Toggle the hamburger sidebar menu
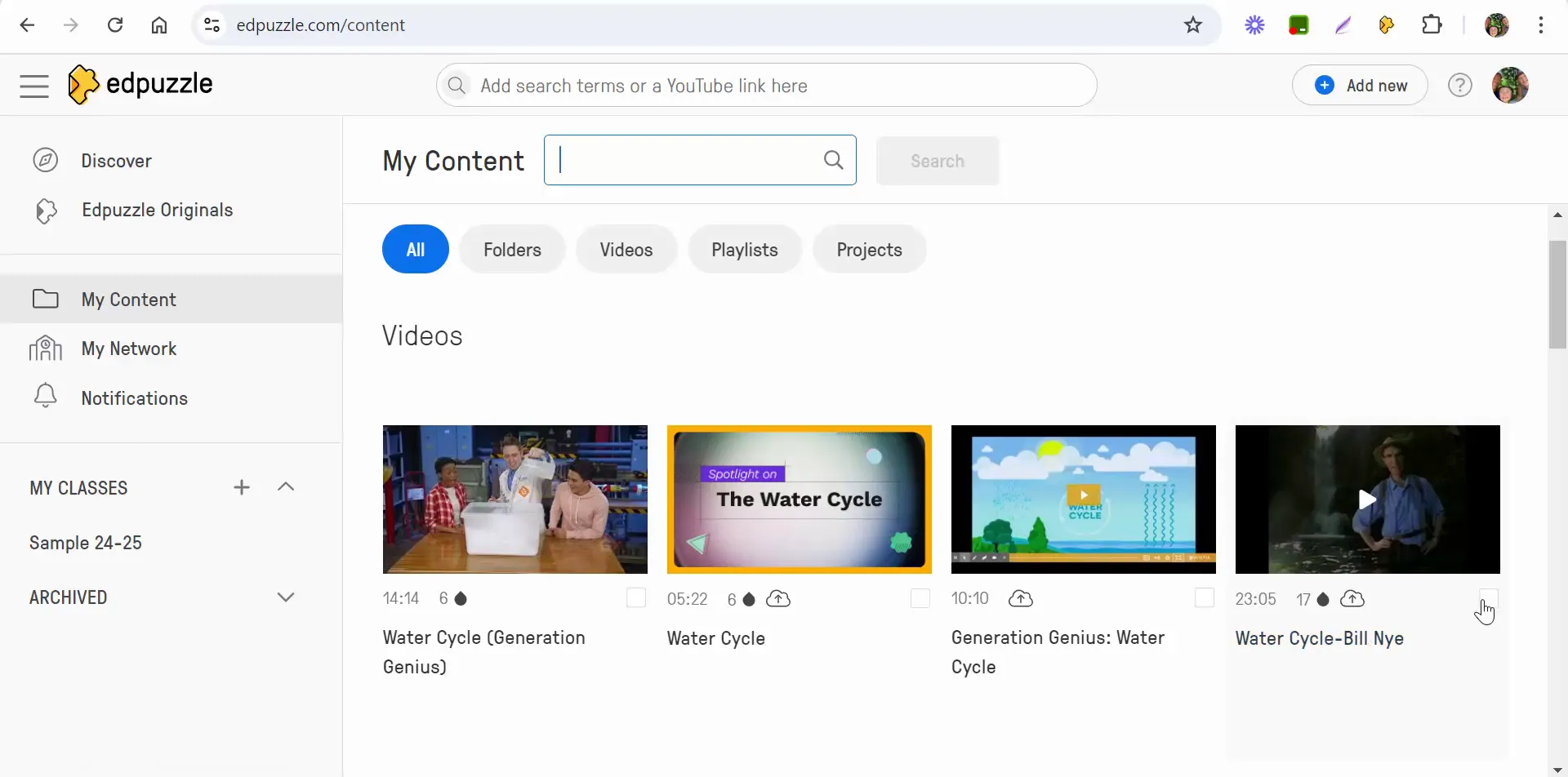Screen dimensions: 1568x777 34,86
